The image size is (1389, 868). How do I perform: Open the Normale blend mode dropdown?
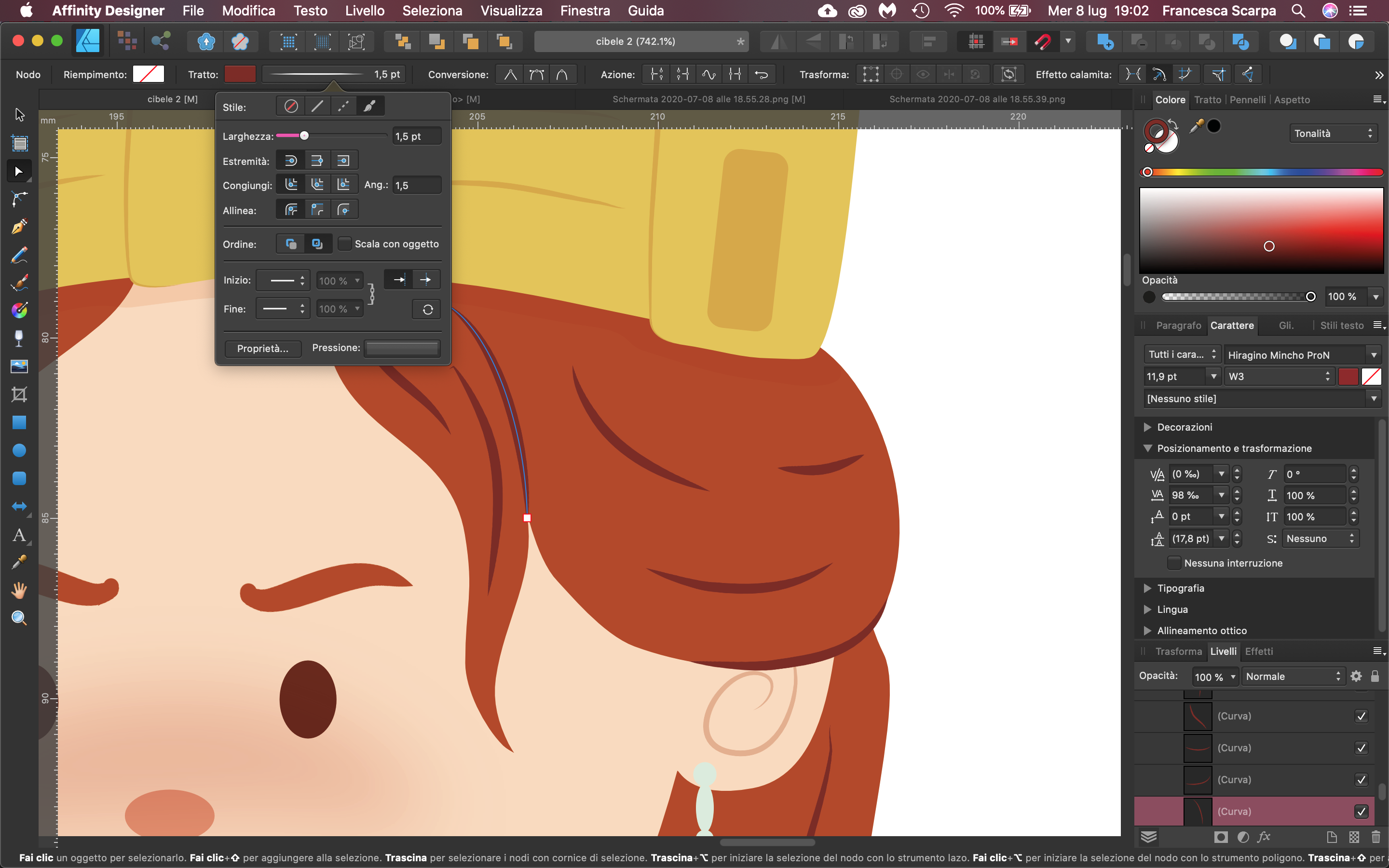[1293, 676]
